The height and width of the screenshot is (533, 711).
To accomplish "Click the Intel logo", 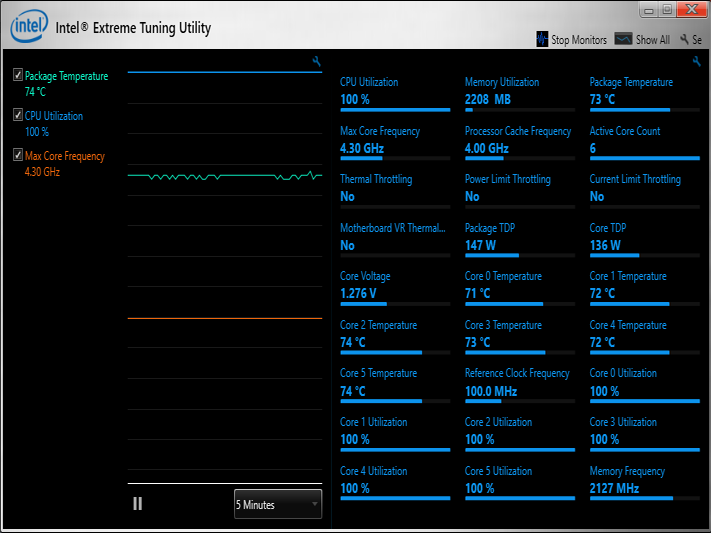I will [x=29, y=26].
